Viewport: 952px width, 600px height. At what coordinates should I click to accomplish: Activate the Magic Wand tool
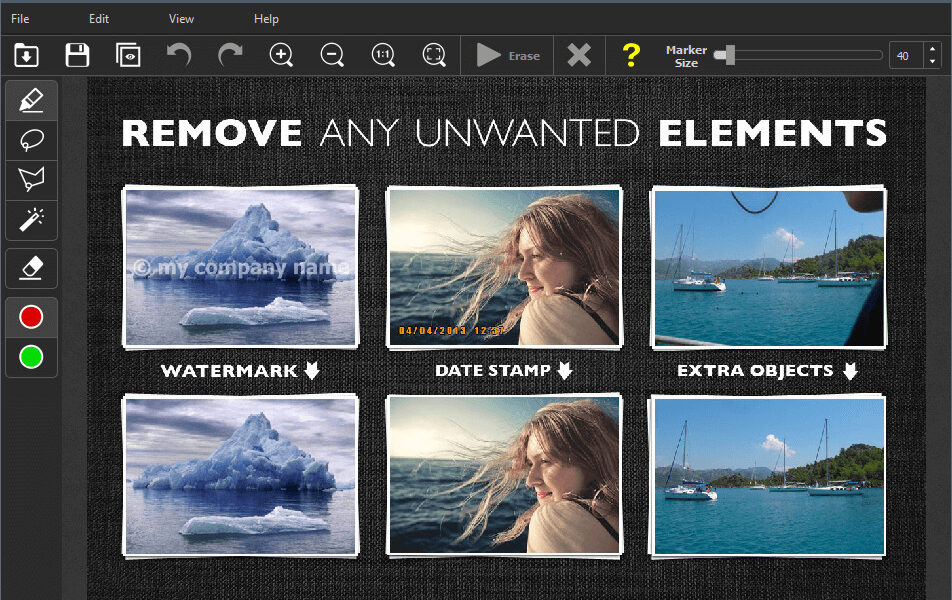[x=31, y=218]
